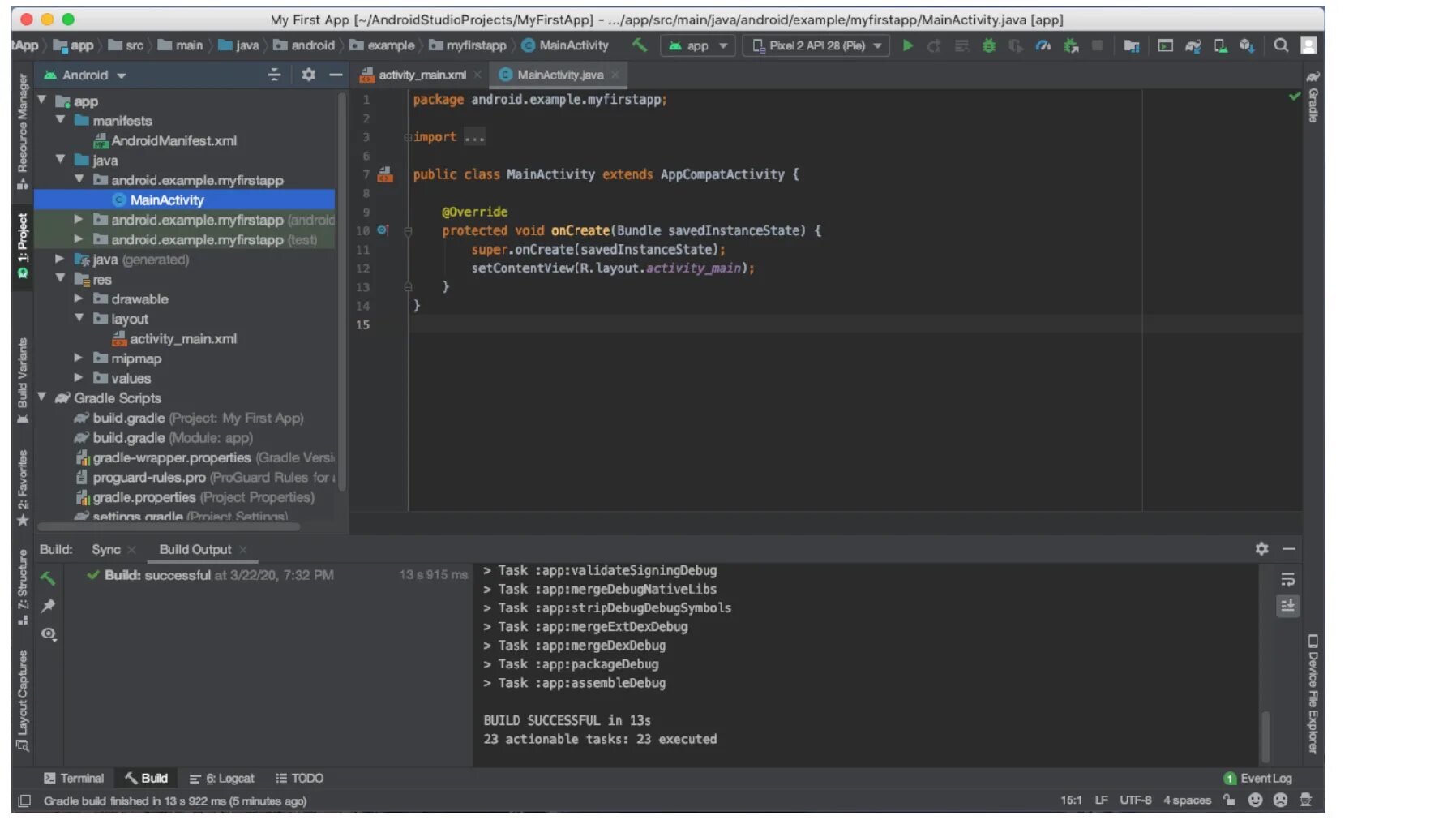
Task: Click the tool window quick-access icon in status bar
Action: coord(24,801)
